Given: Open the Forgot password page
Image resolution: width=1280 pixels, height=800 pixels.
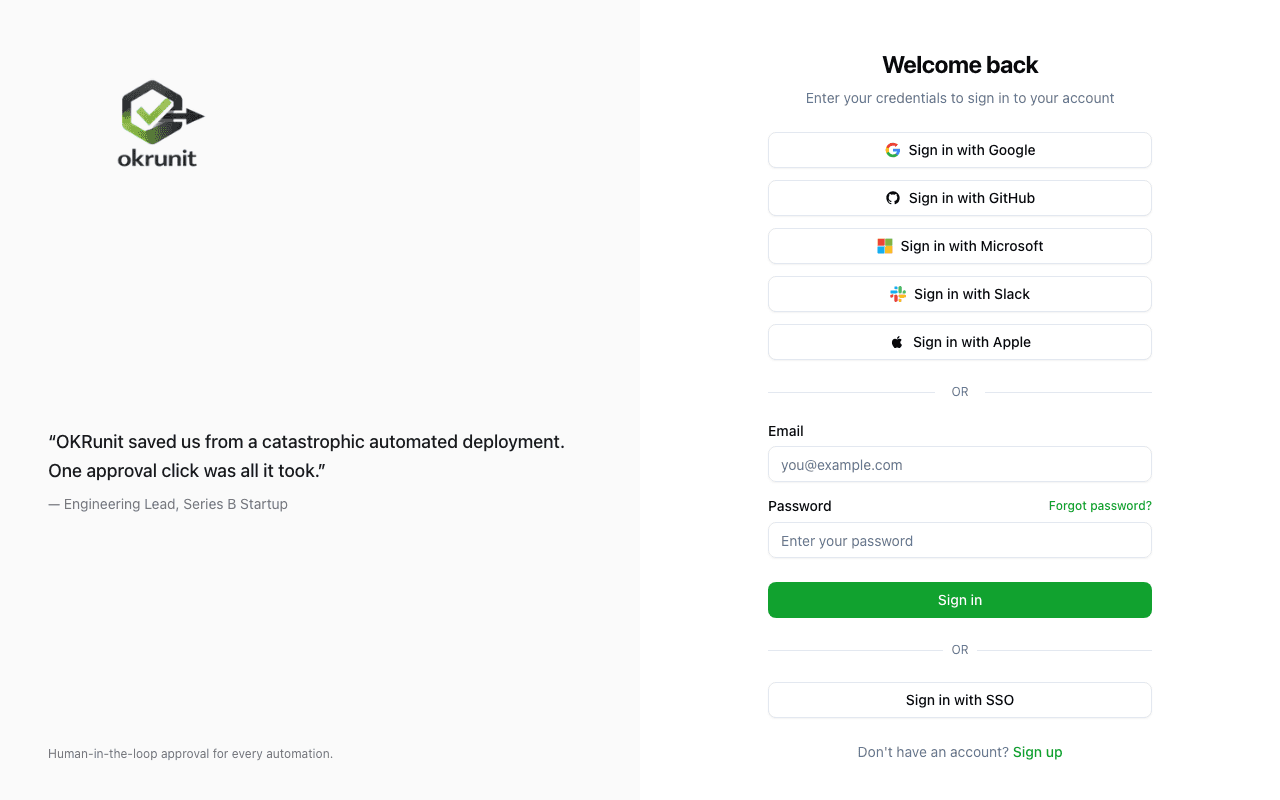Looking at the screenshot, I should 1100,505.
